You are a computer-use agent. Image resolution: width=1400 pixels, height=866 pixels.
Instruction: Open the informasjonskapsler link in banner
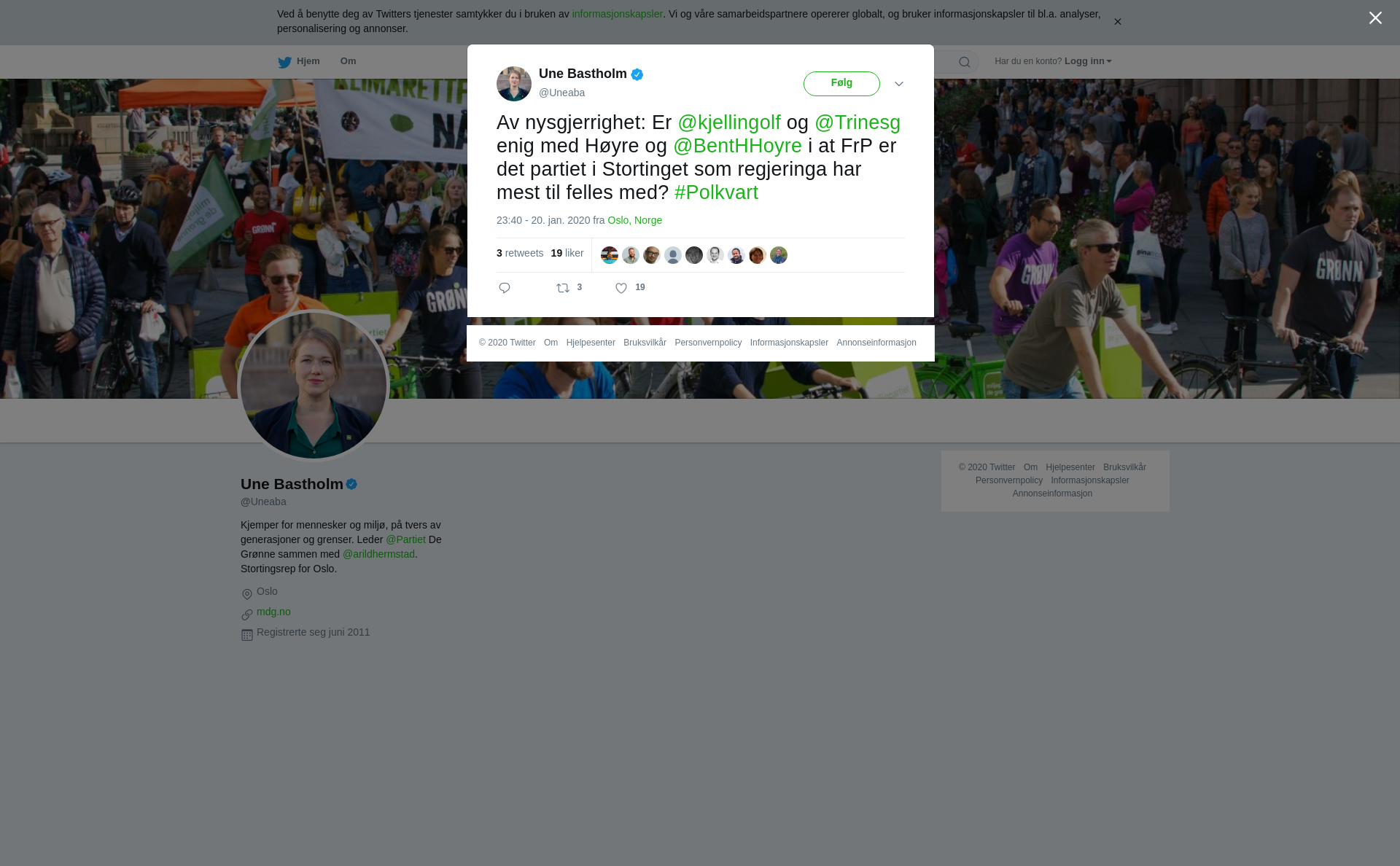pyautogui.click(x=617, y=14)
